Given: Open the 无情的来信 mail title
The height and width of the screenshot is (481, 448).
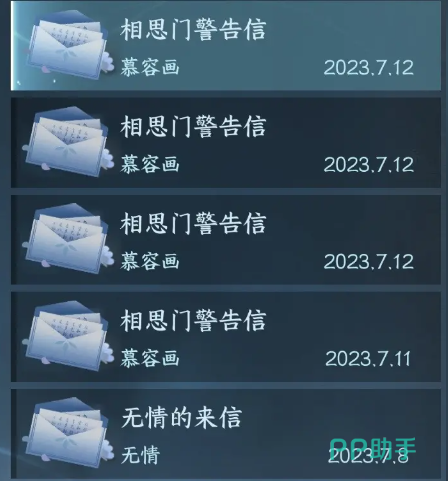Looking at the screenshot, I should click(182, 418).
